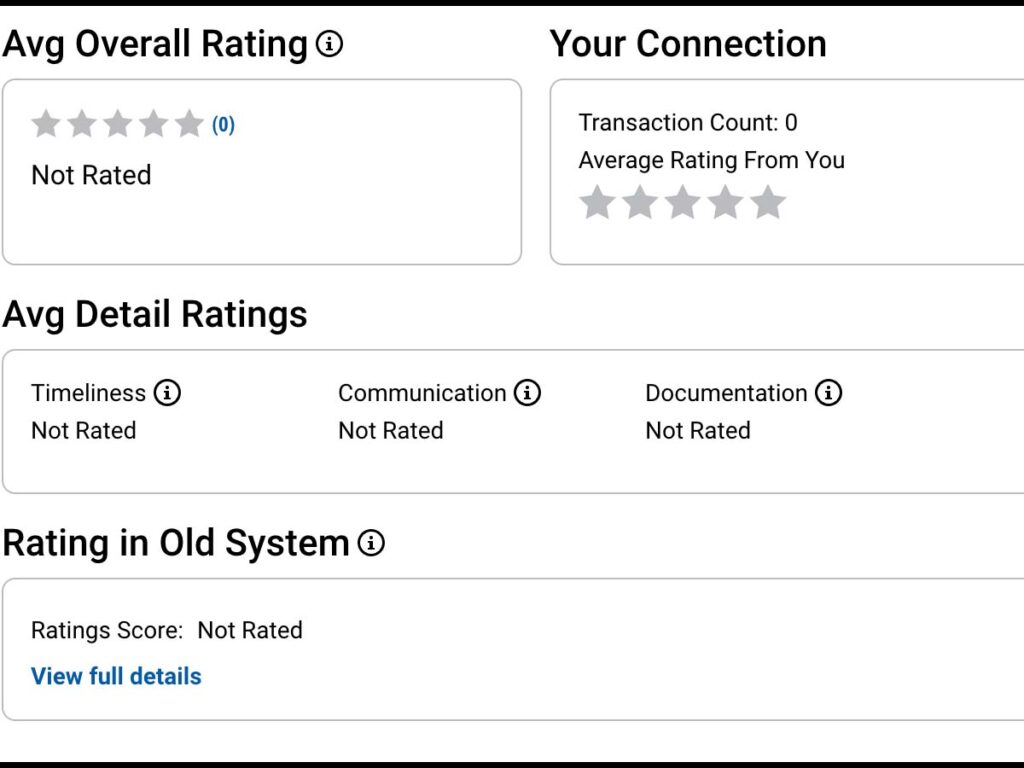
Task: Click second star under Average Rating From You
Action: pyautogui.click(x=640, y=202)
